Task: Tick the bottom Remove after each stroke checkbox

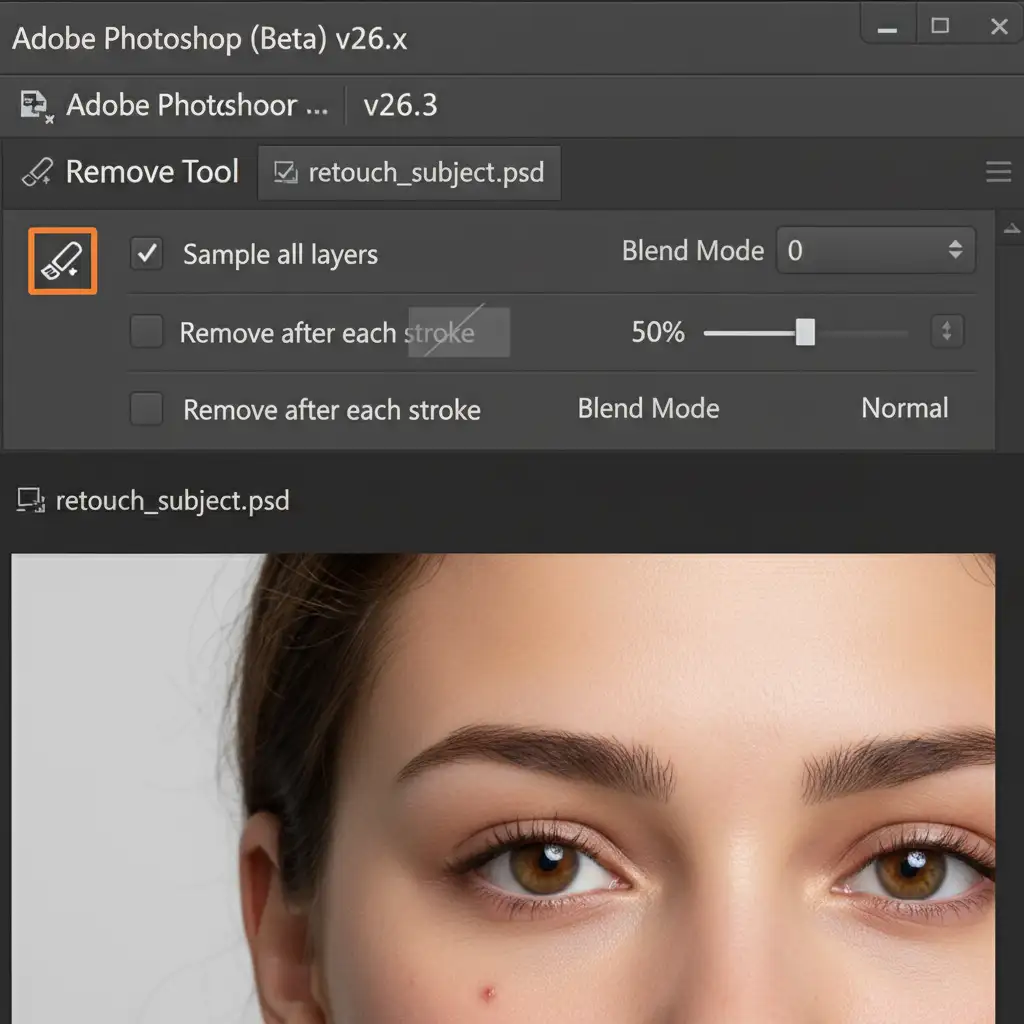Action: 147,409
